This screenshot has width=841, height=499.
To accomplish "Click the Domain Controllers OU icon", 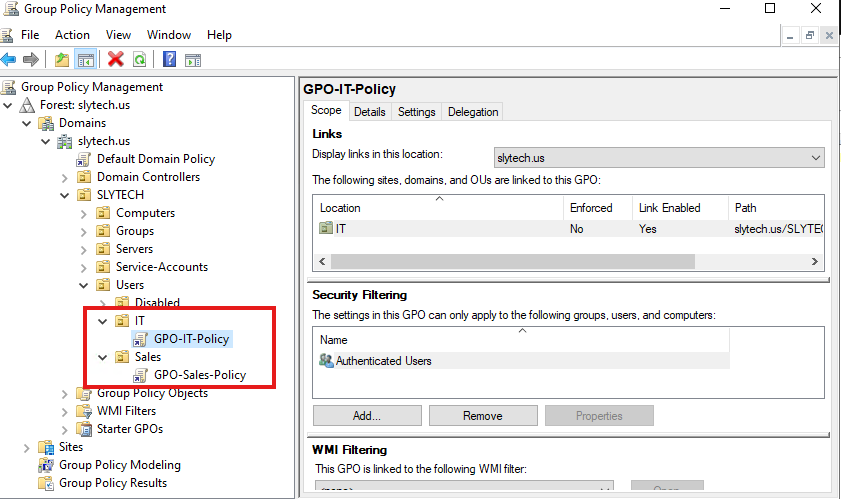I will tap(84, 177).
